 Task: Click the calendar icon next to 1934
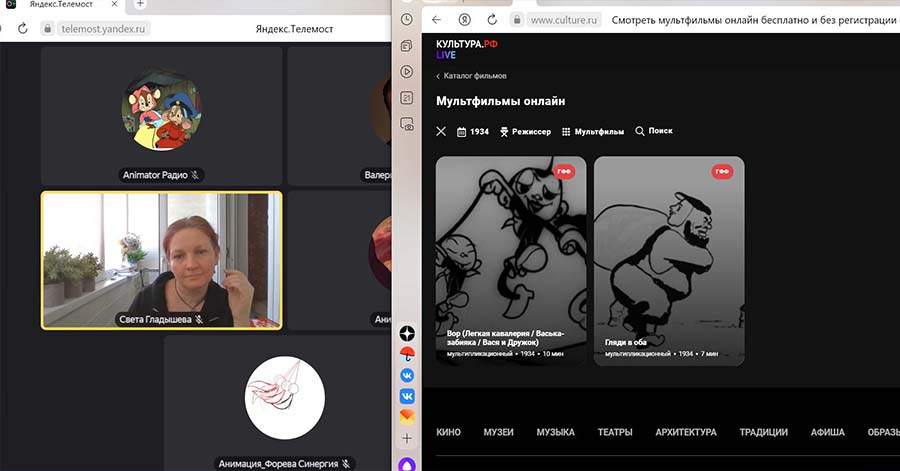[461, 132]
